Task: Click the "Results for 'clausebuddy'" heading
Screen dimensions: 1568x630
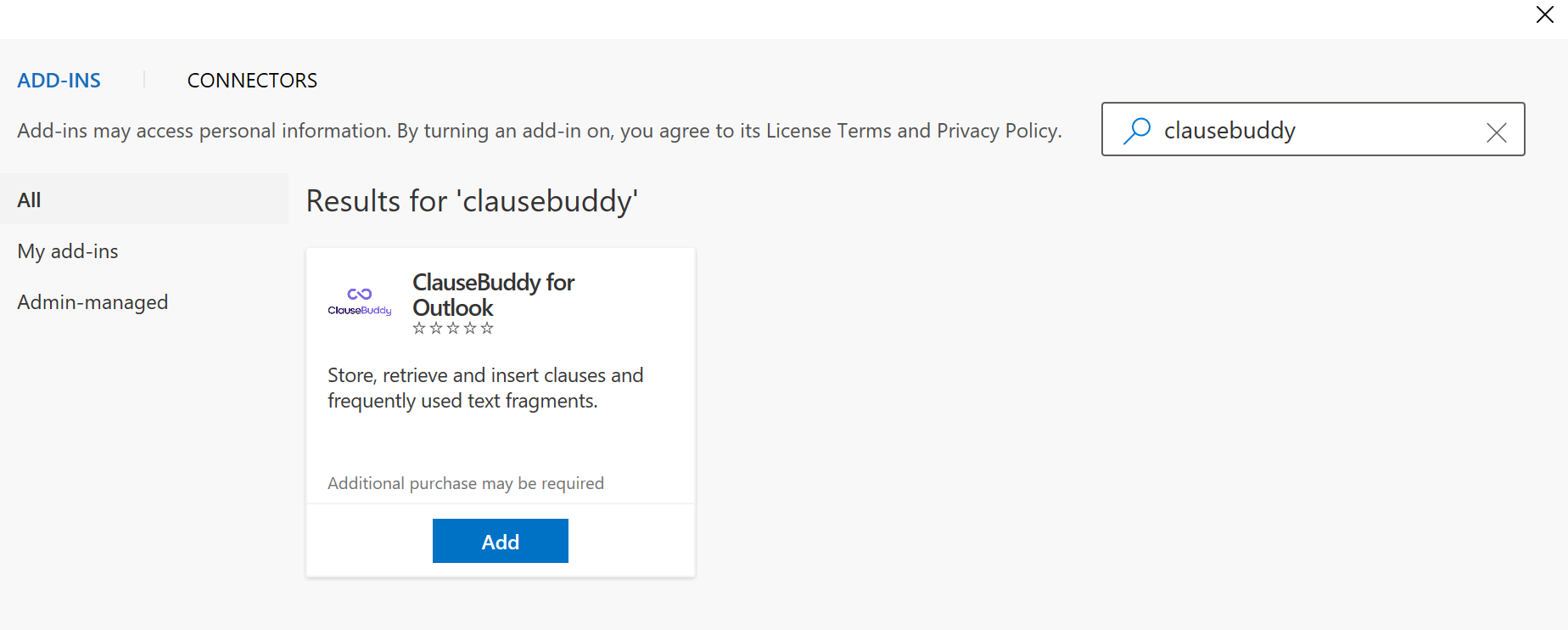Action: point(472,201)
